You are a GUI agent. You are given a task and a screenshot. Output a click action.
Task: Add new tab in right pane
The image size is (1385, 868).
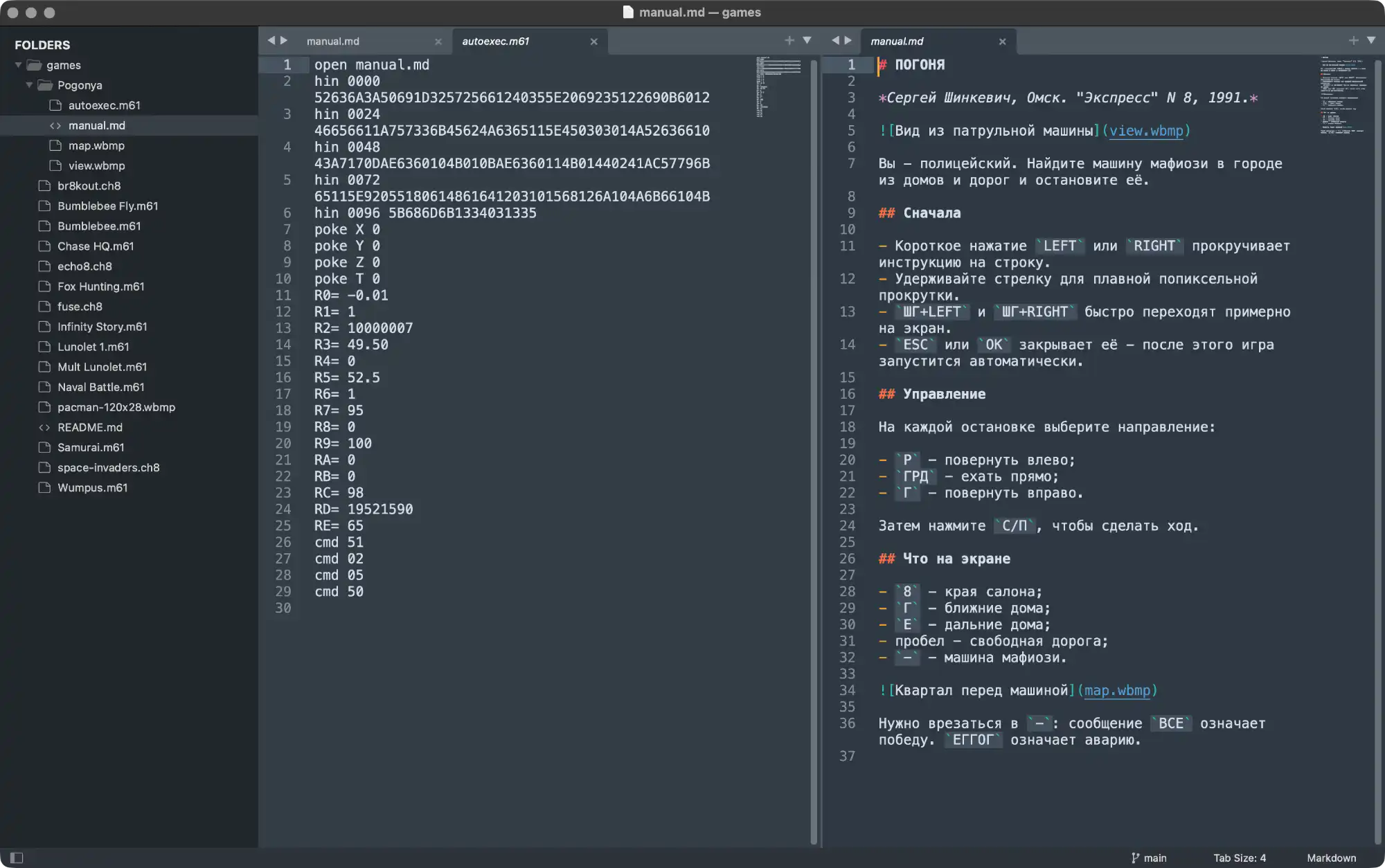1353,40
